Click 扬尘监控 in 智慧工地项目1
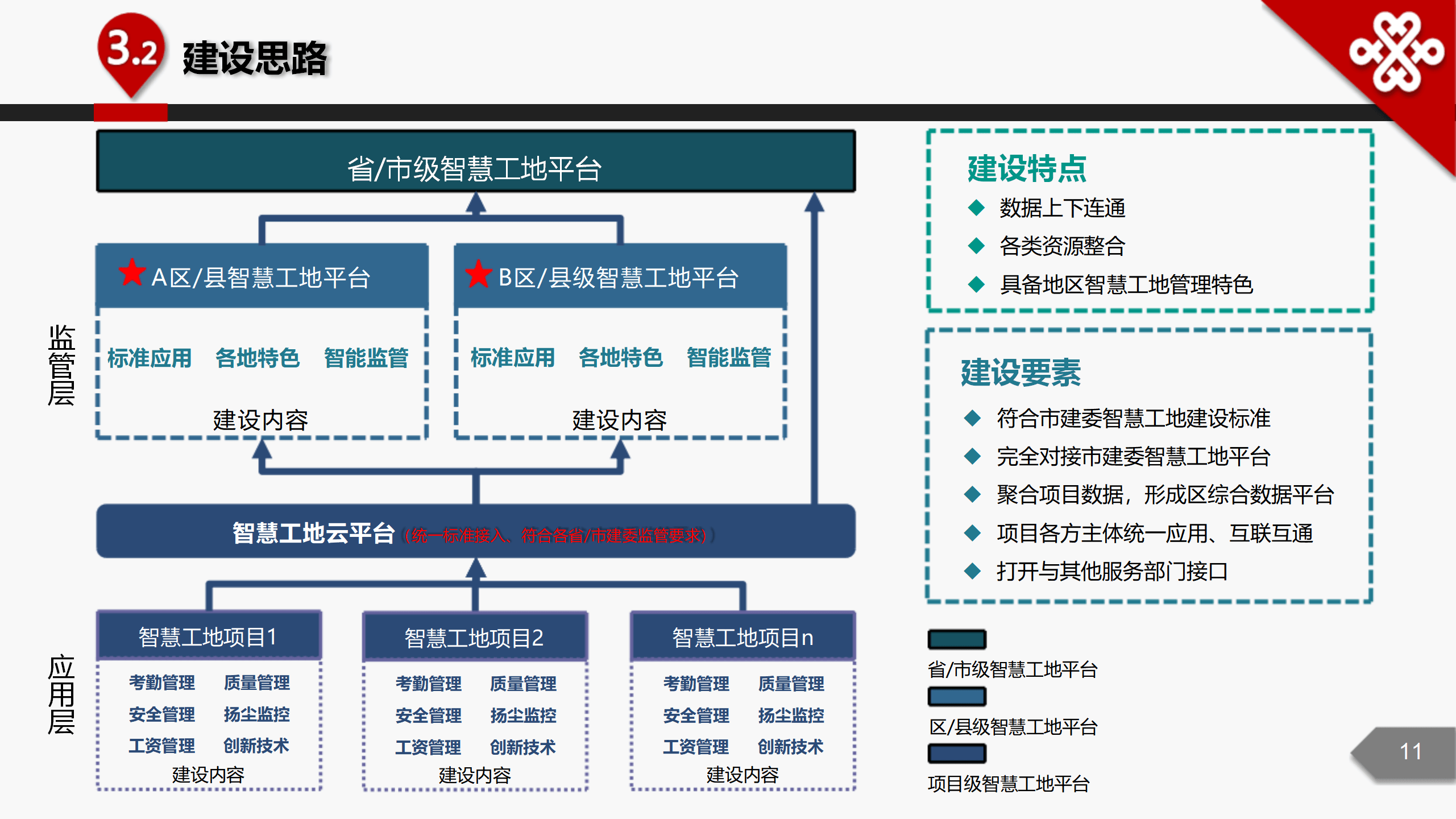This screenshot has height=819, width=1456. [257, 714]
